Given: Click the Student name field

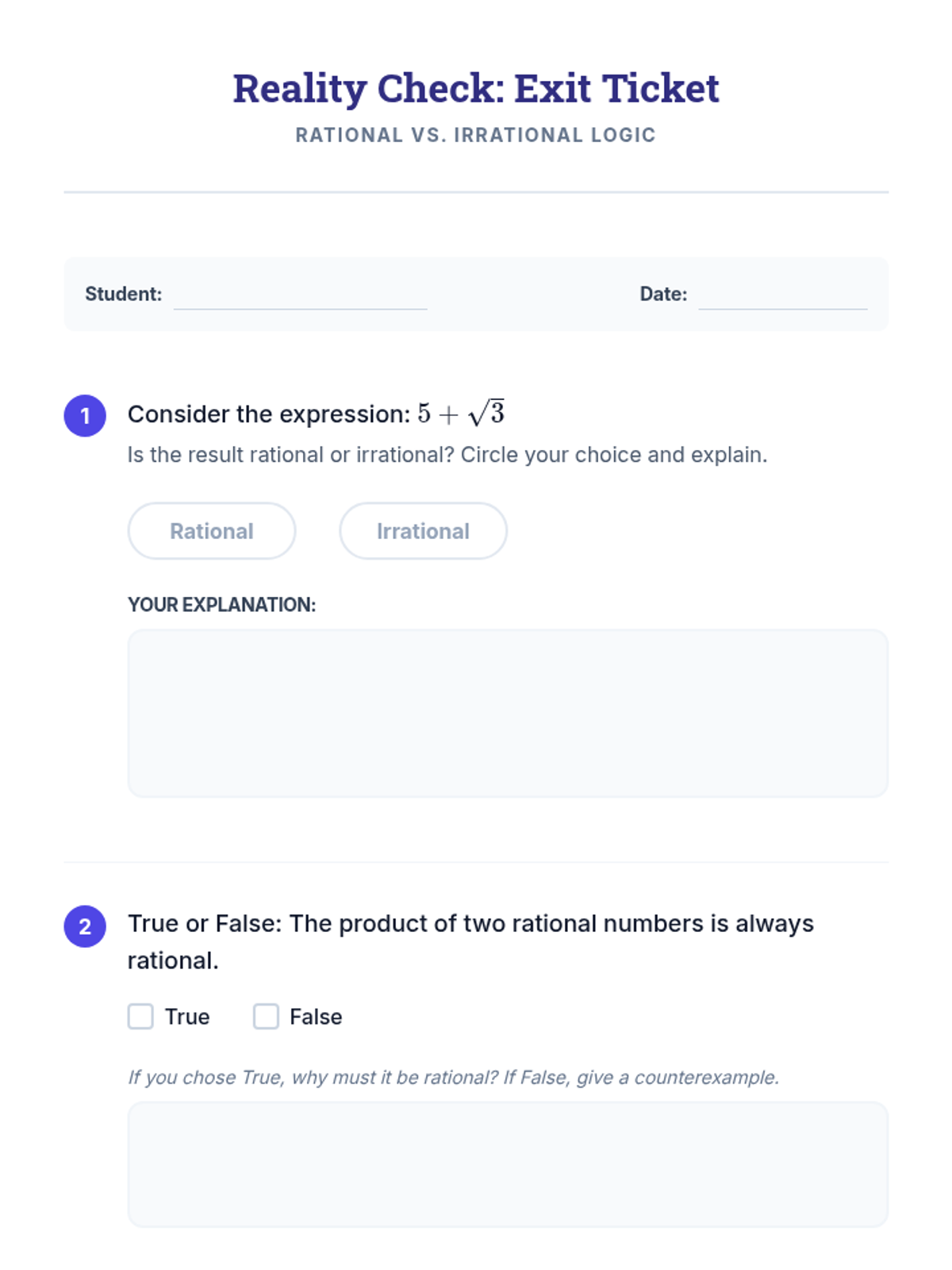Looking at the screenshot, I should point(300,296).
